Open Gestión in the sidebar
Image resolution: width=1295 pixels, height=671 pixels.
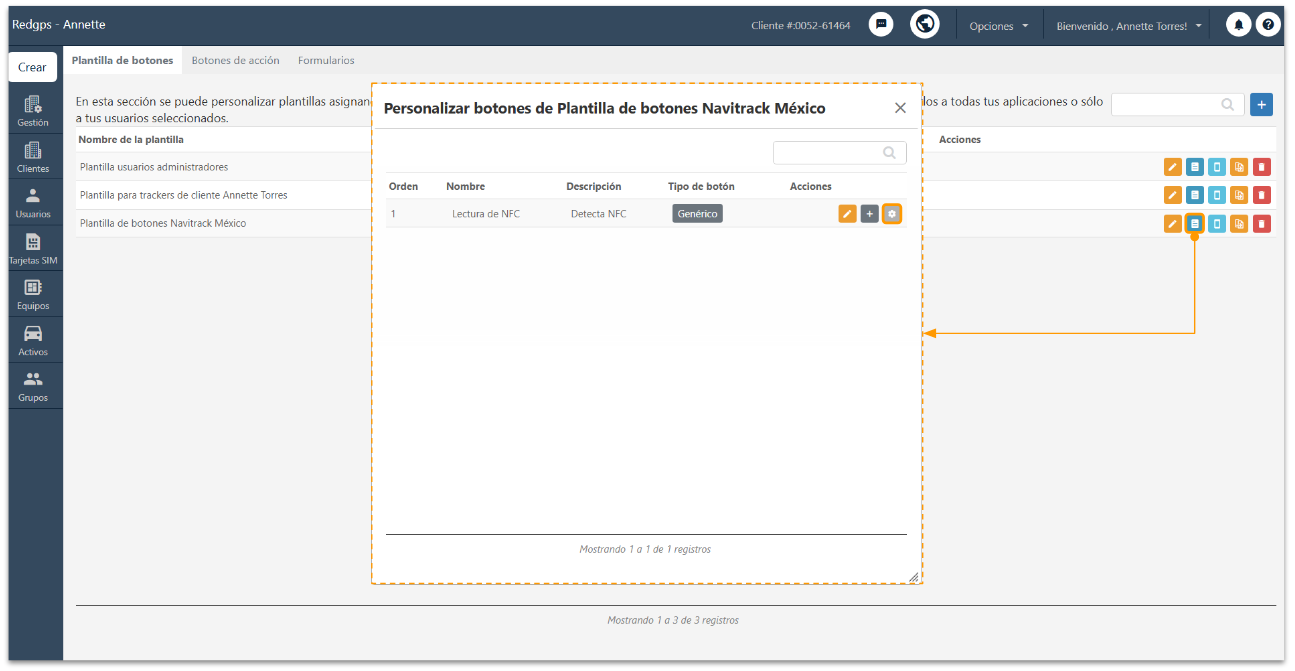33,111
